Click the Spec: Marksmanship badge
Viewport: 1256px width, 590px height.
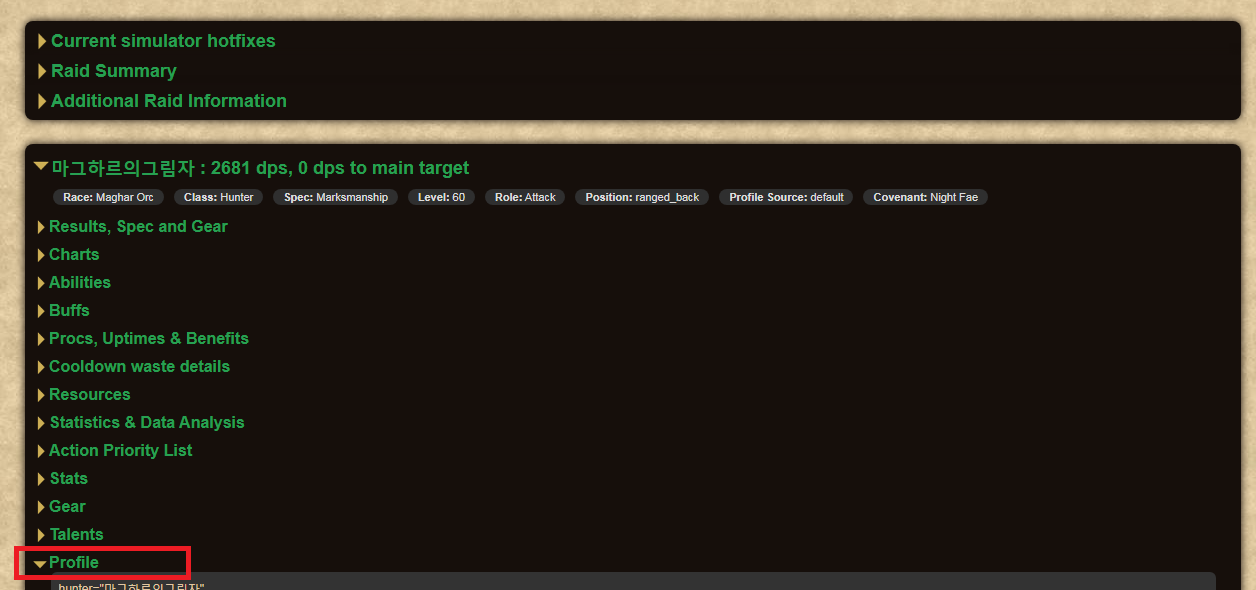(x=336, y=198)
